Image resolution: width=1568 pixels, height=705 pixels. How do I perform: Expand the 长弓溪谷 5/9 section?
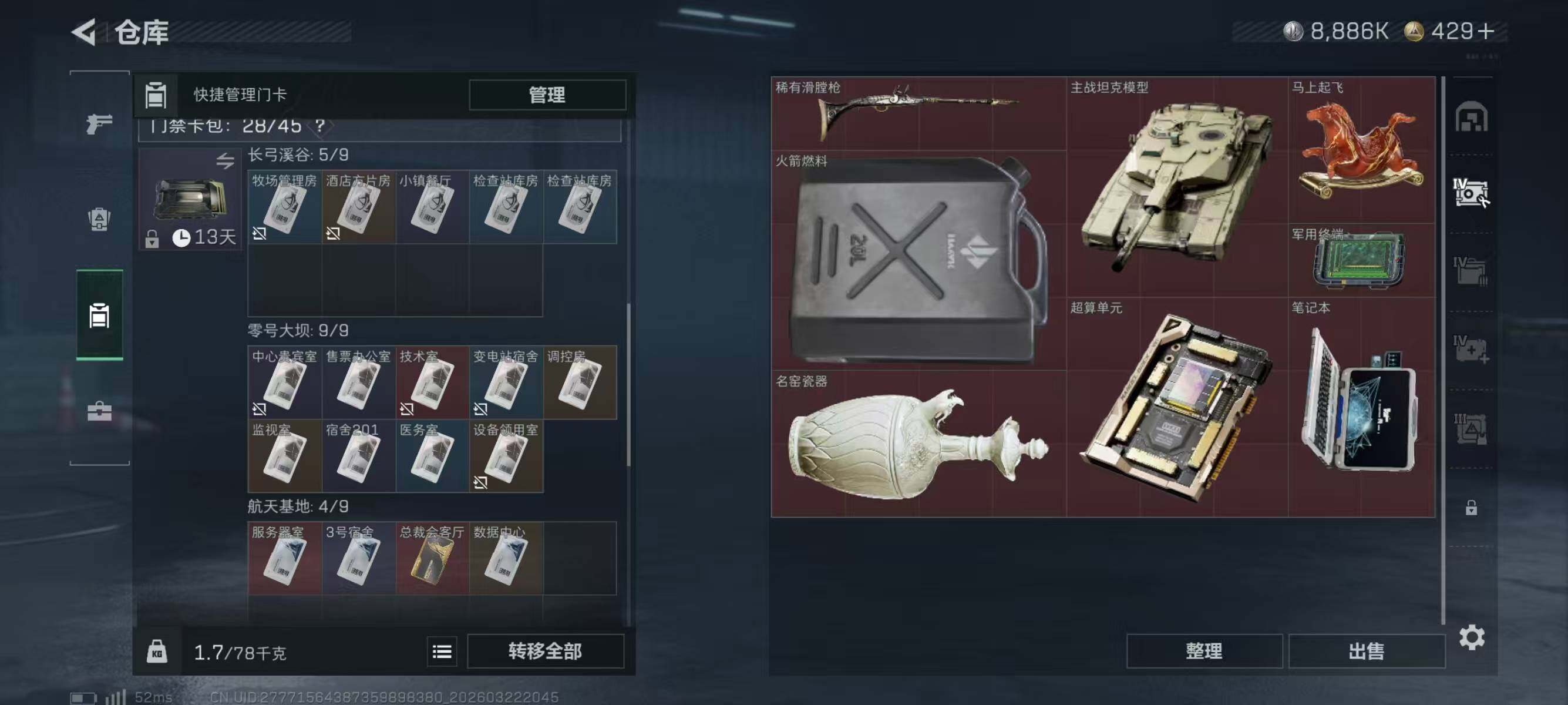point(298,155)
